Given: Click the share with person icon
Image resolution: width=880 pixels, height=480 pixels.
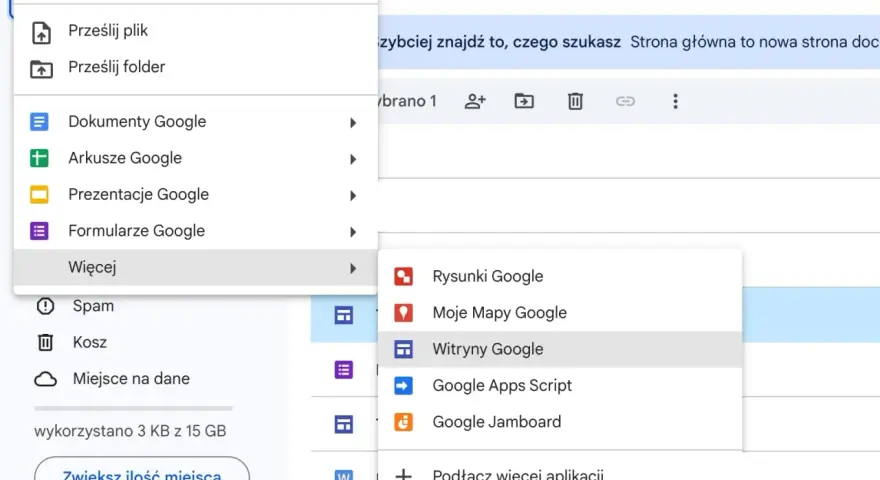Looking at the screenshot, I should [475, 101].
